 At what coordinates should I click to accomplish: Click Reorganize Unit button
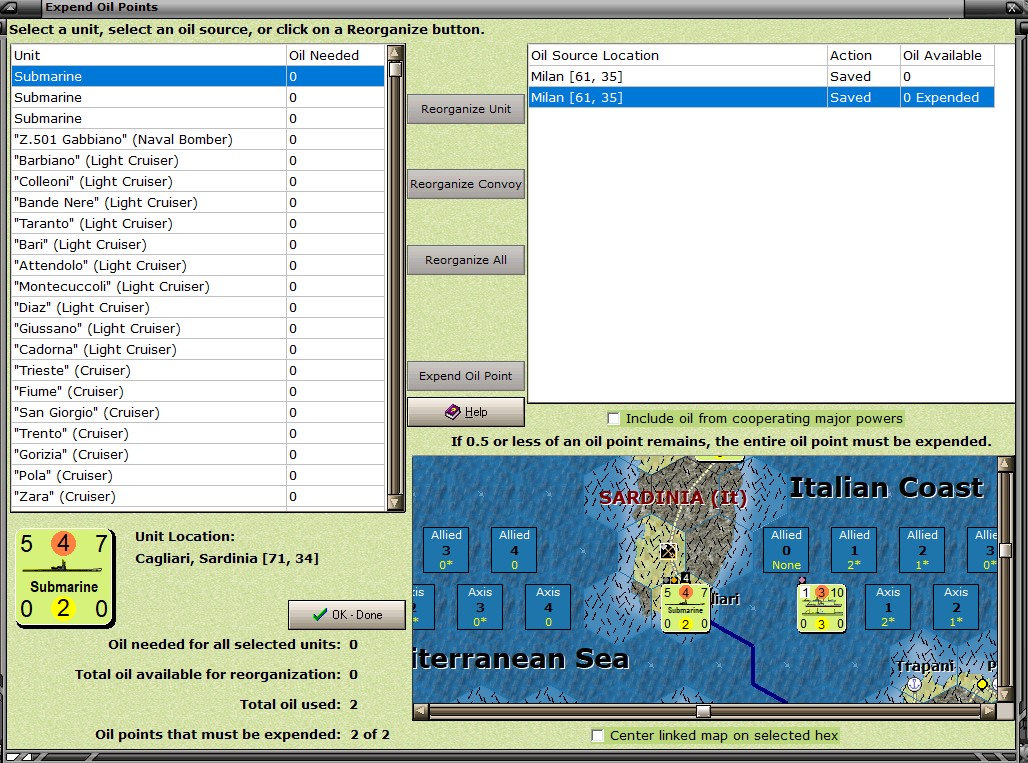click(x=465, y=109)
